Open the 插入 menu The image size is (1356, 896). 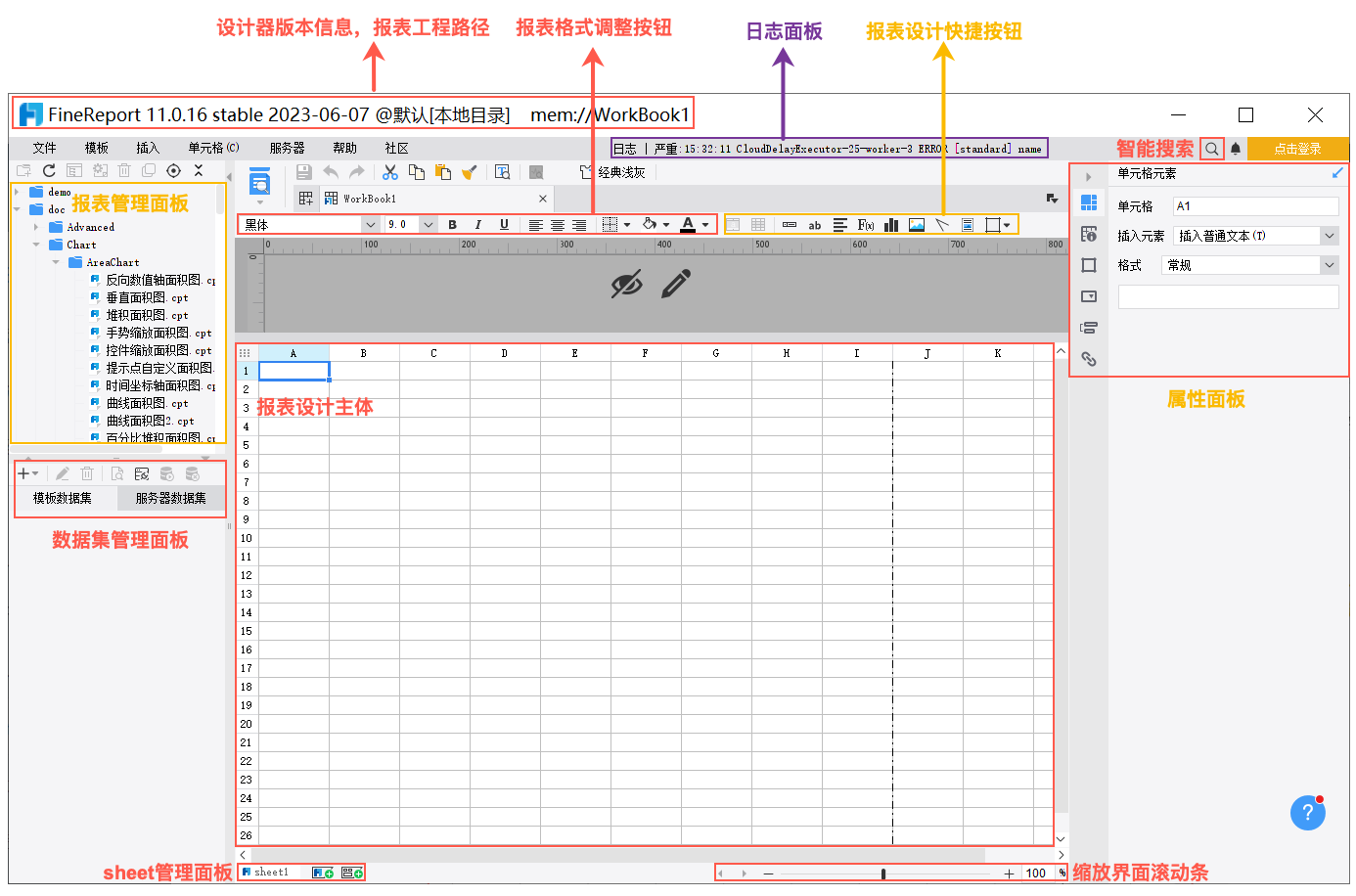(x=148, y=148)
